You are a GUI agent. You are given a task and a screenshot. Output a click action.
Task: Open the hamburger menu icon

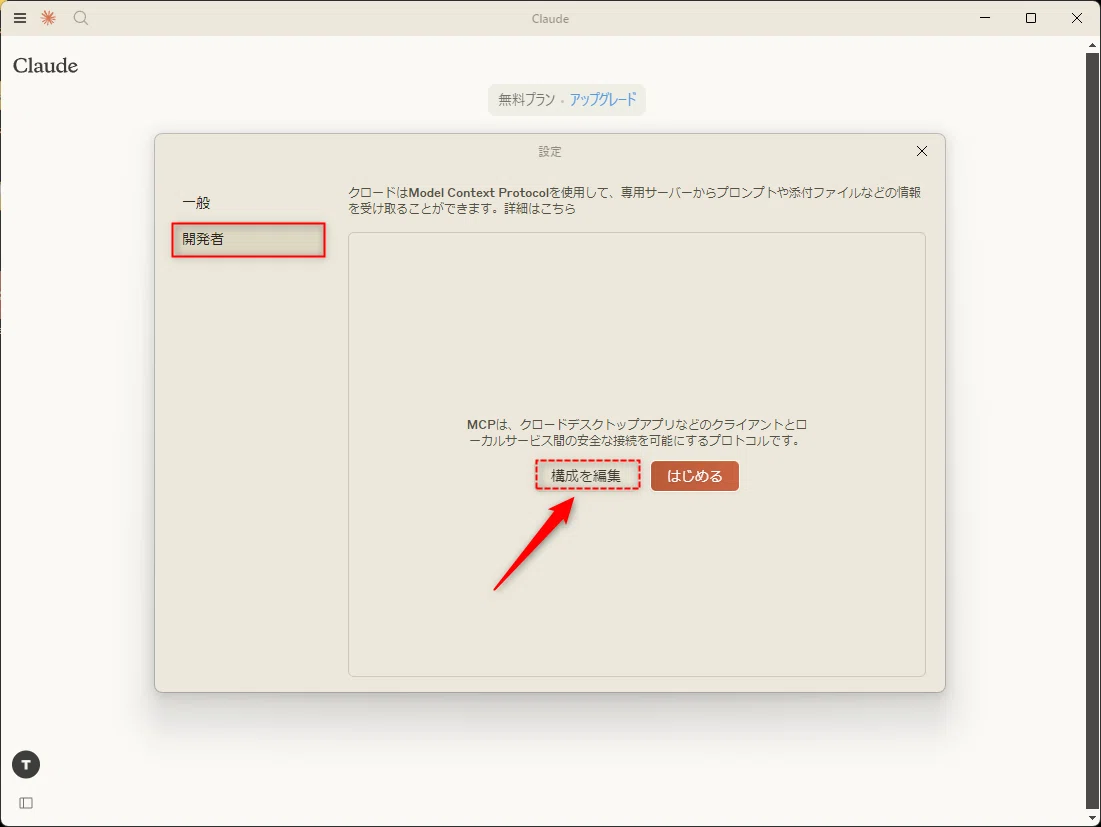tap(20, 18)
